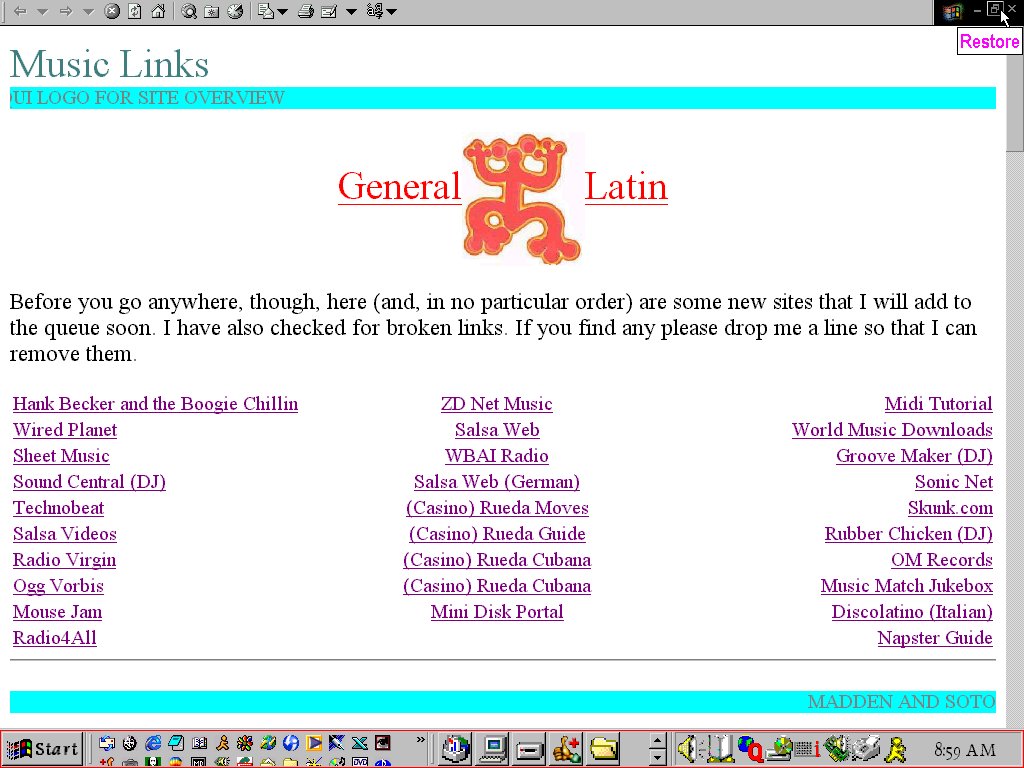The width and height of the screenshot is (1024, 768).
Task: Follow the Latin music links heading
Action: click(625, 187)
